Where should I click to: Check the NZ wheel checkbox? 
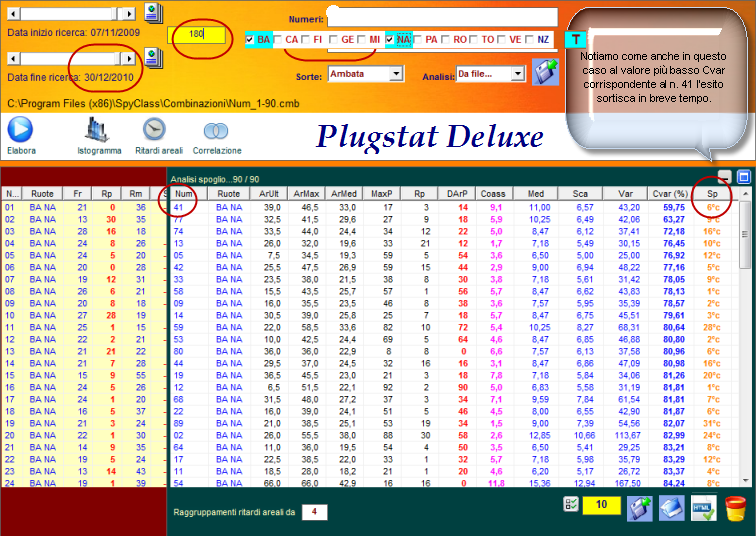click(x=529, y=40)
